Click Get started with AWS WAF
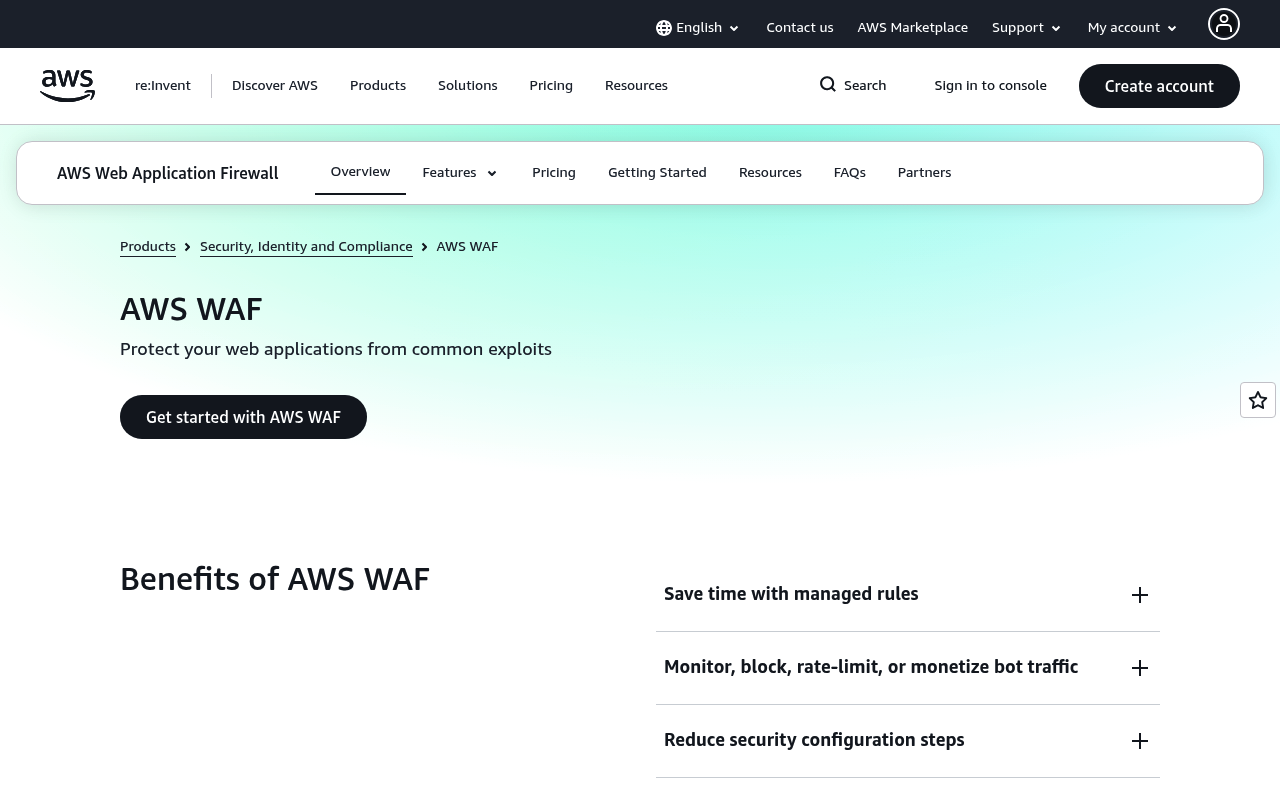 243,417
